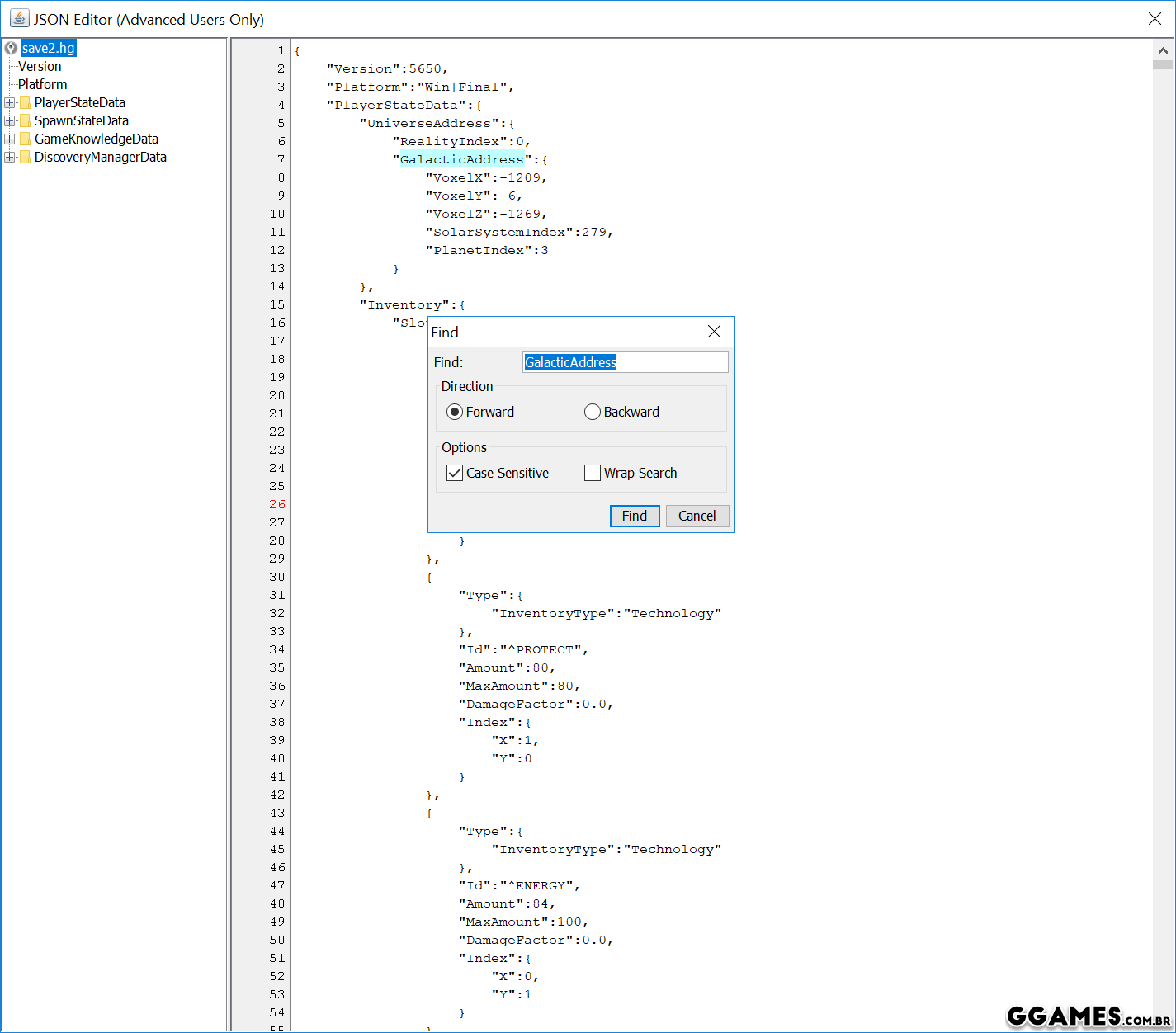Select the Version tree item
This screenshot has height=1033, width=1176.
[40, 66]
